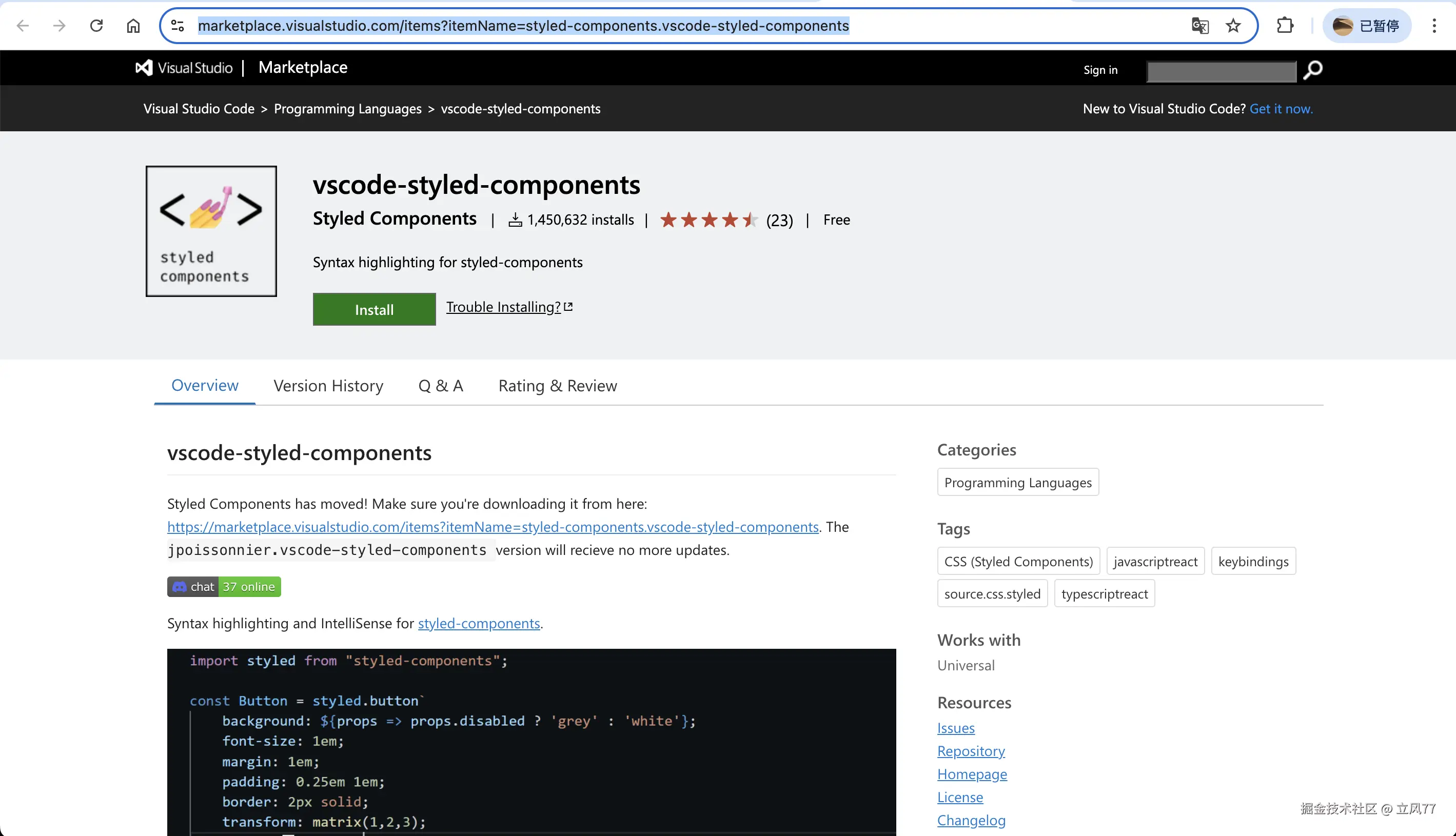
Task: Open Visual Studio Code breadcrumb
Action: (199, 109)
